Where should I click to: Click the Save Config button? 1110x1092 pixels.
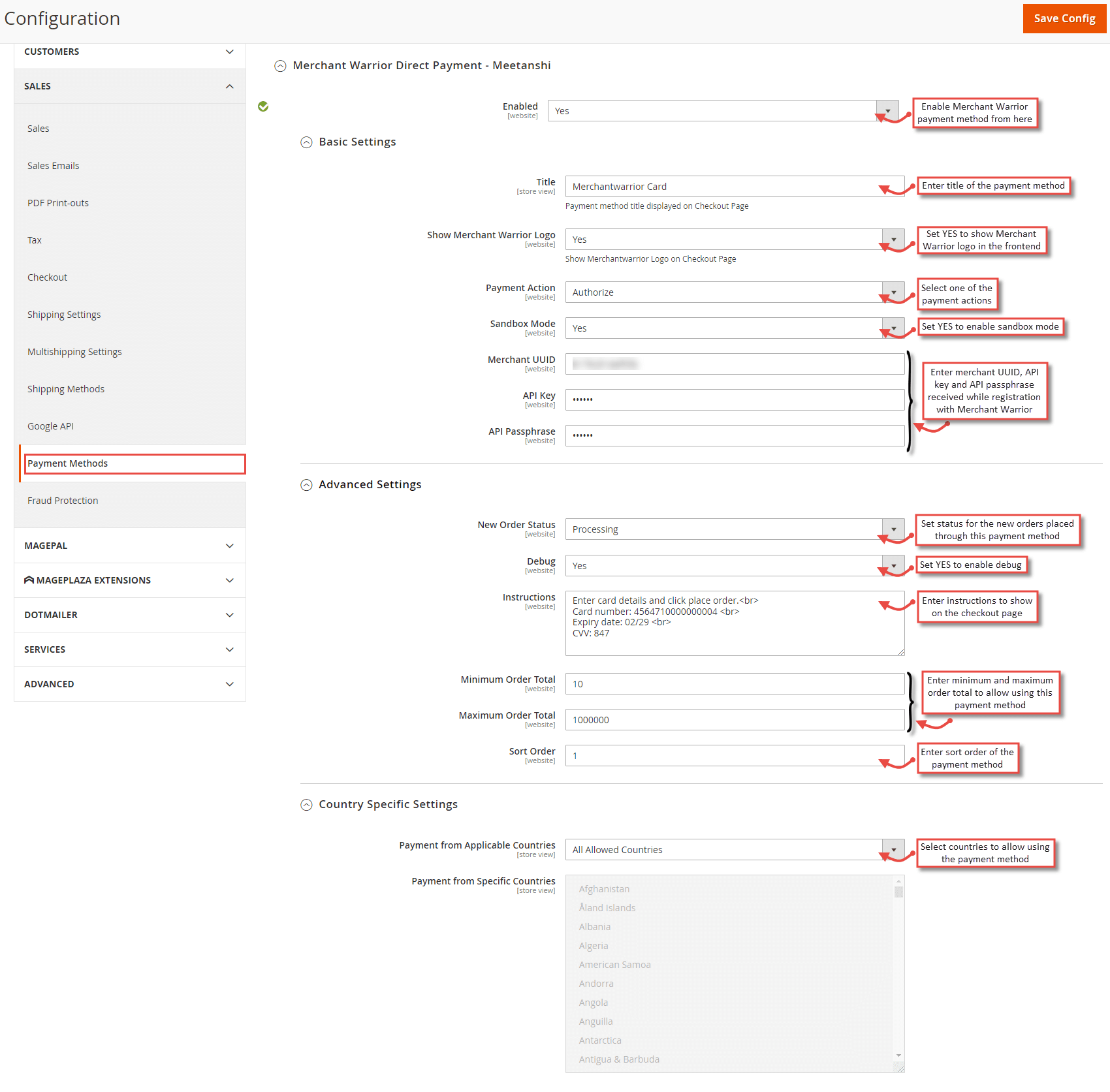[x=1064, y=18]
